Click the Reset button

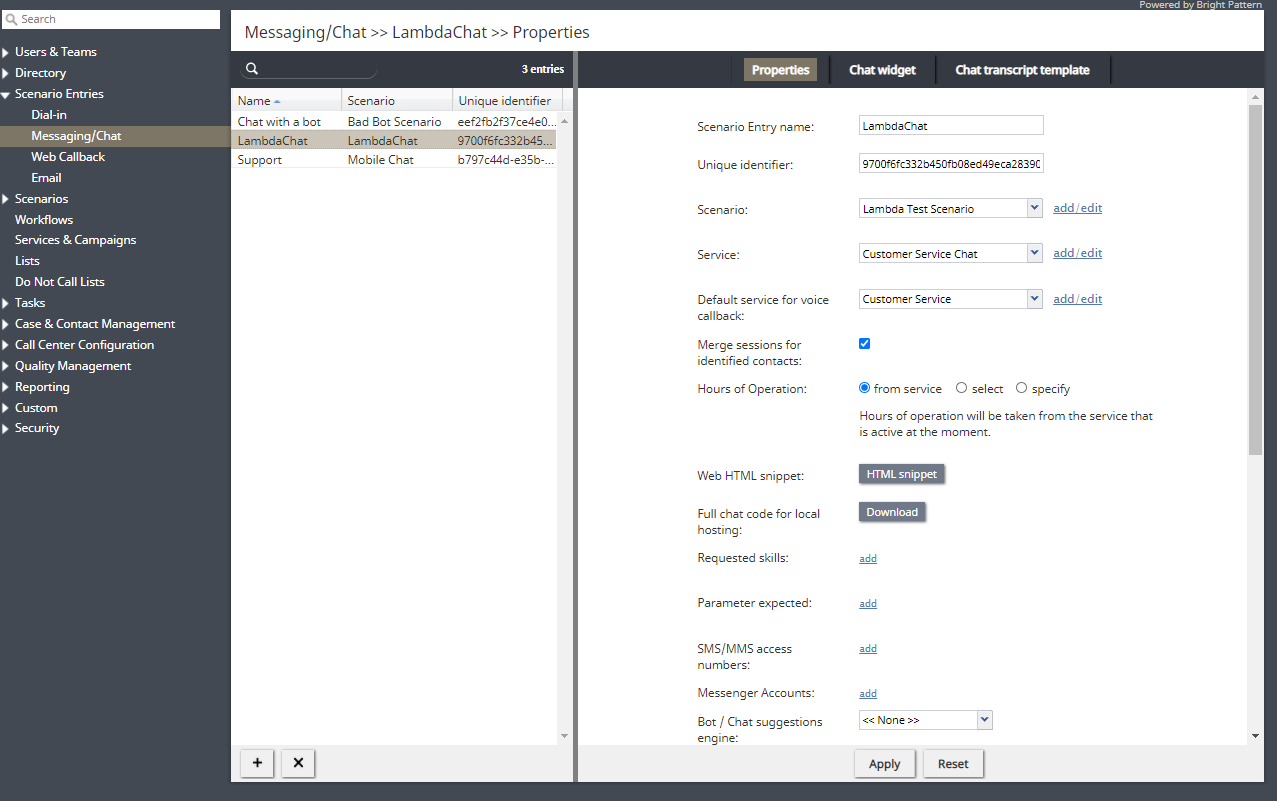pyautogui.click(x=953, y=764)
